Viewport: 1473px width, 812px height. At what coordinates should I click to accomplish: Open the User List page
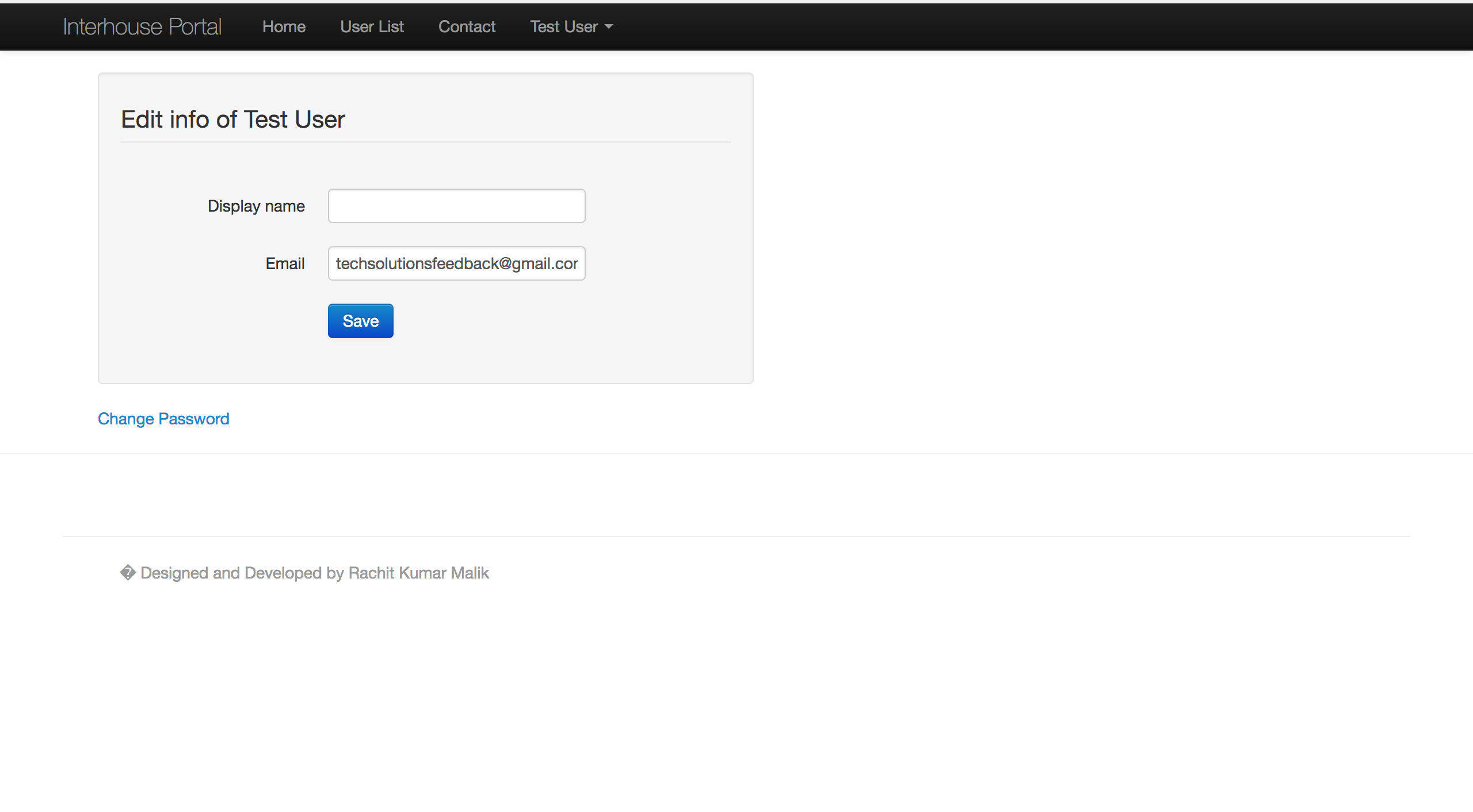click(372, 26)
